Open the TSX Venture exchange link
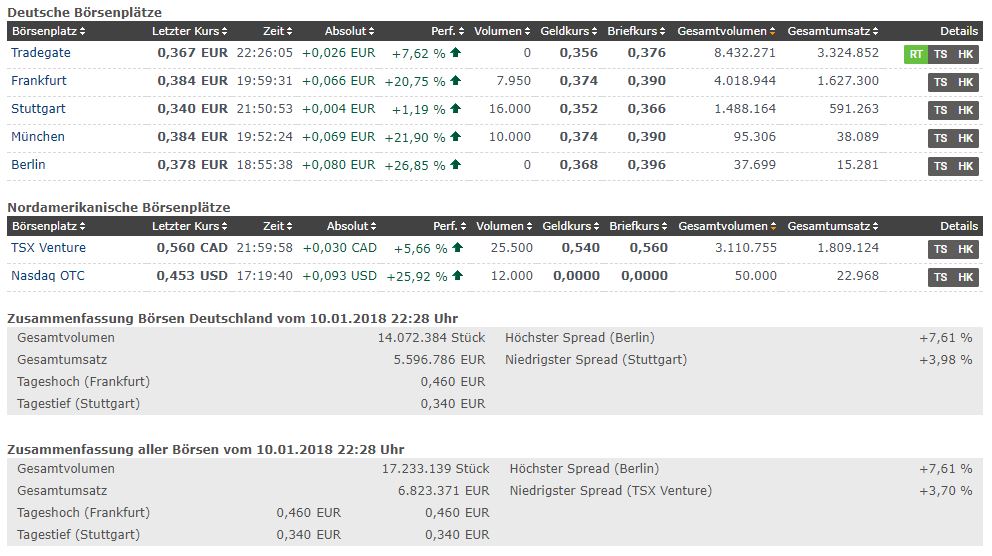 (48, 248)
